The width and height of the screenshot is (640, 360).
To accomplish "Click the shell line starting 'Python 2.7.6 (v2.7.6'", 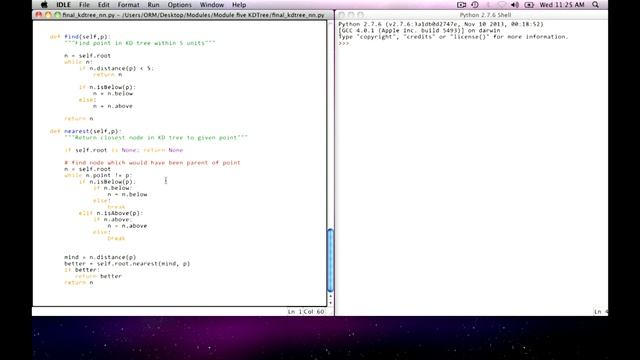I will [441, 24].
